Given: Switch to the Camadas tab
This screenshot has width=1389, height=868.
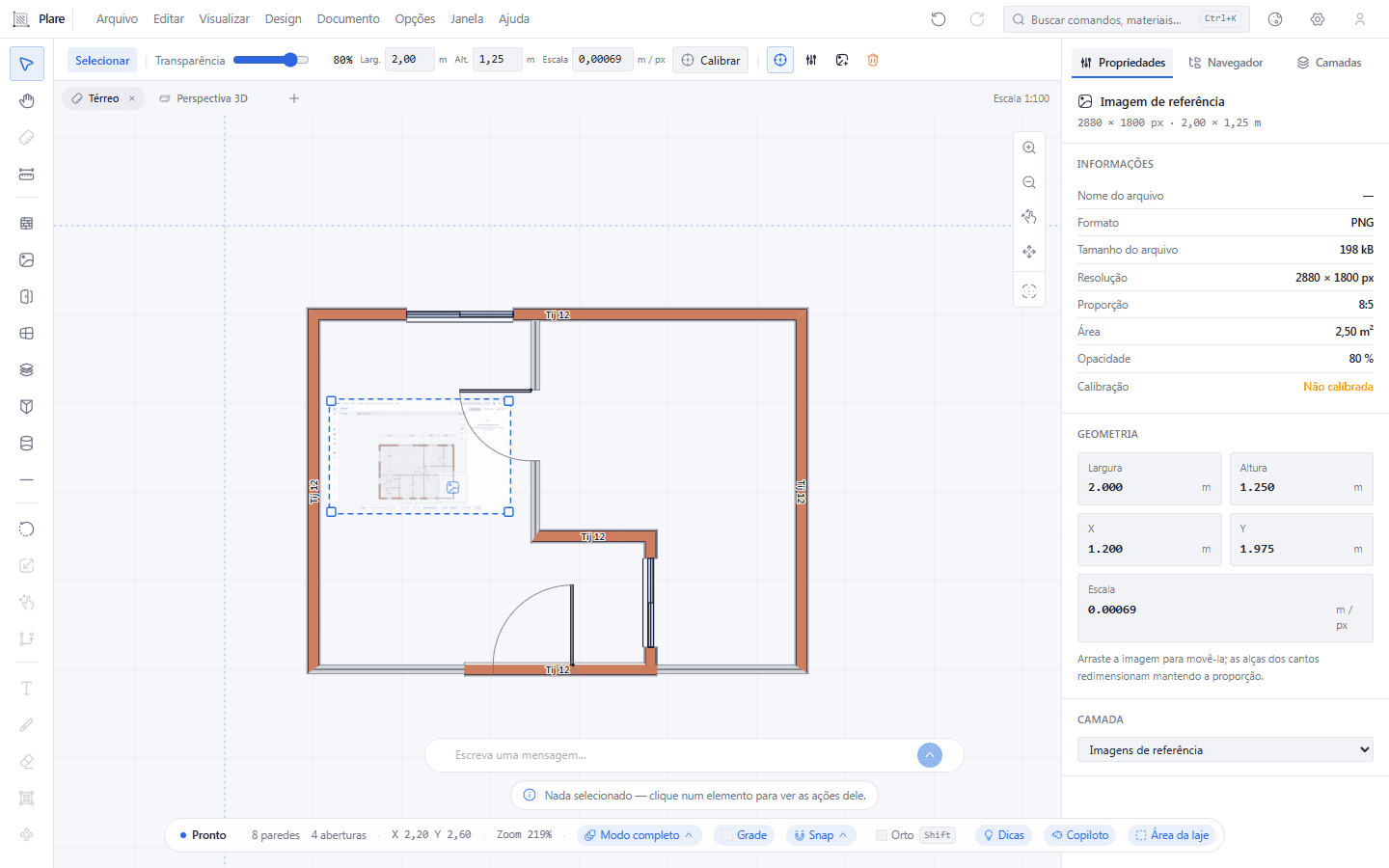Looking at the screenshot, I should [1328, 63].
